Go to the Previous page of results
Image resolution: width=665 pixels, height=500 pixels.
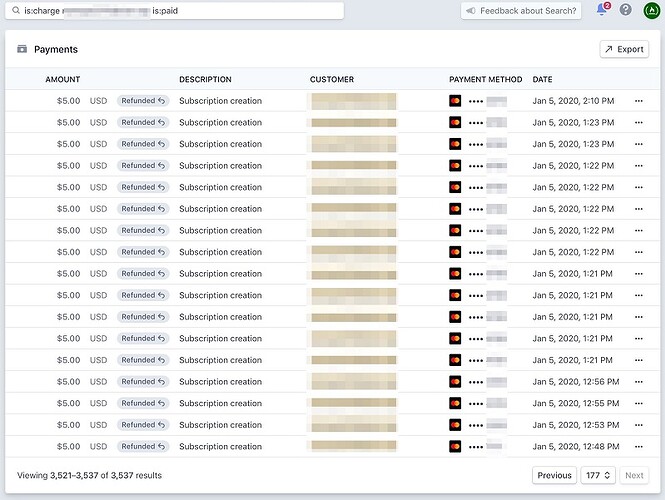(x=554, y=476)
